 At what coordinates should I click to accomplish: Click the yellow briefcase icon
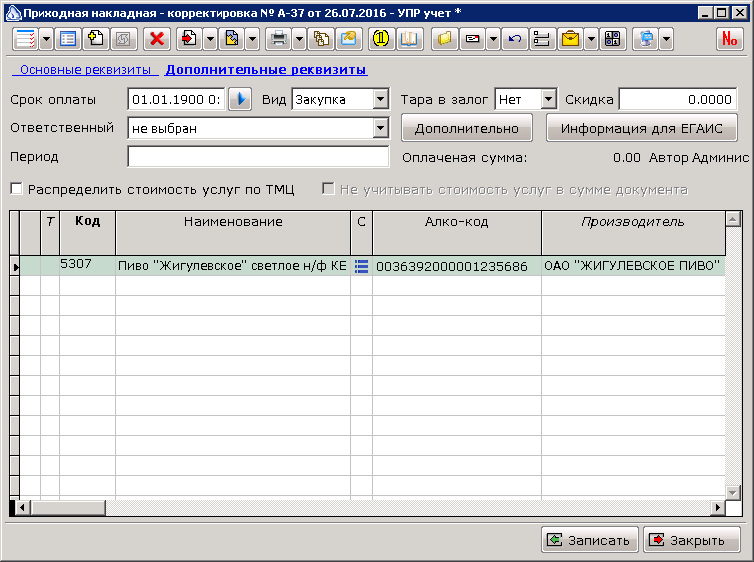570,39
